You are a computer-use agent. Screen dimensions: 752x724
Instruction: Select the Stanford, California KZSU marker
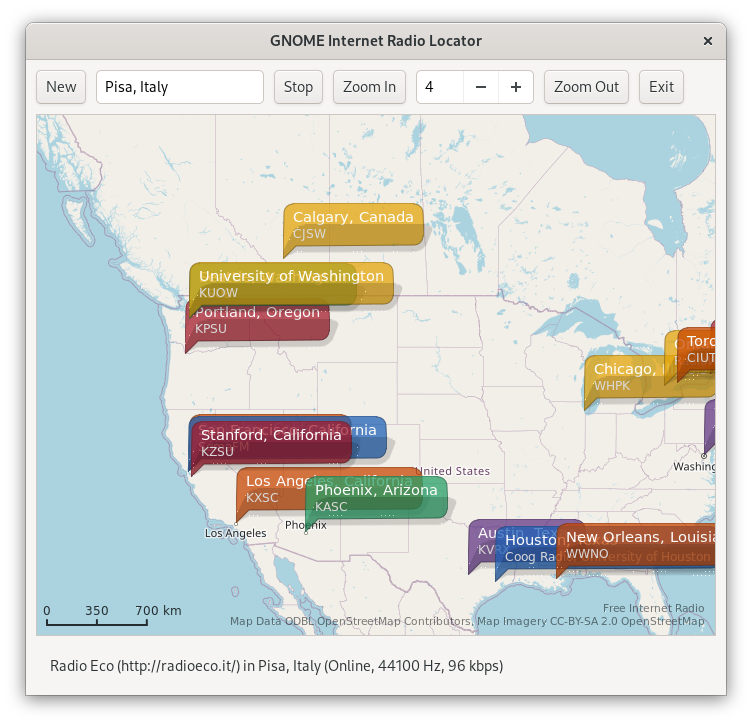[x=271, y=443]
